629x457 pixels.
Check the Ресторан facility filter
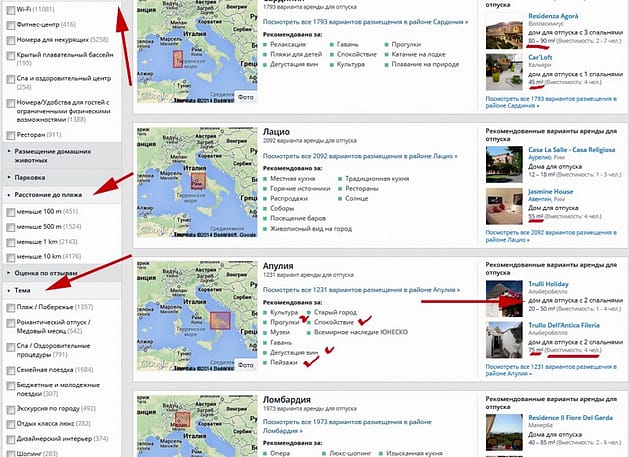click(11, 134)
